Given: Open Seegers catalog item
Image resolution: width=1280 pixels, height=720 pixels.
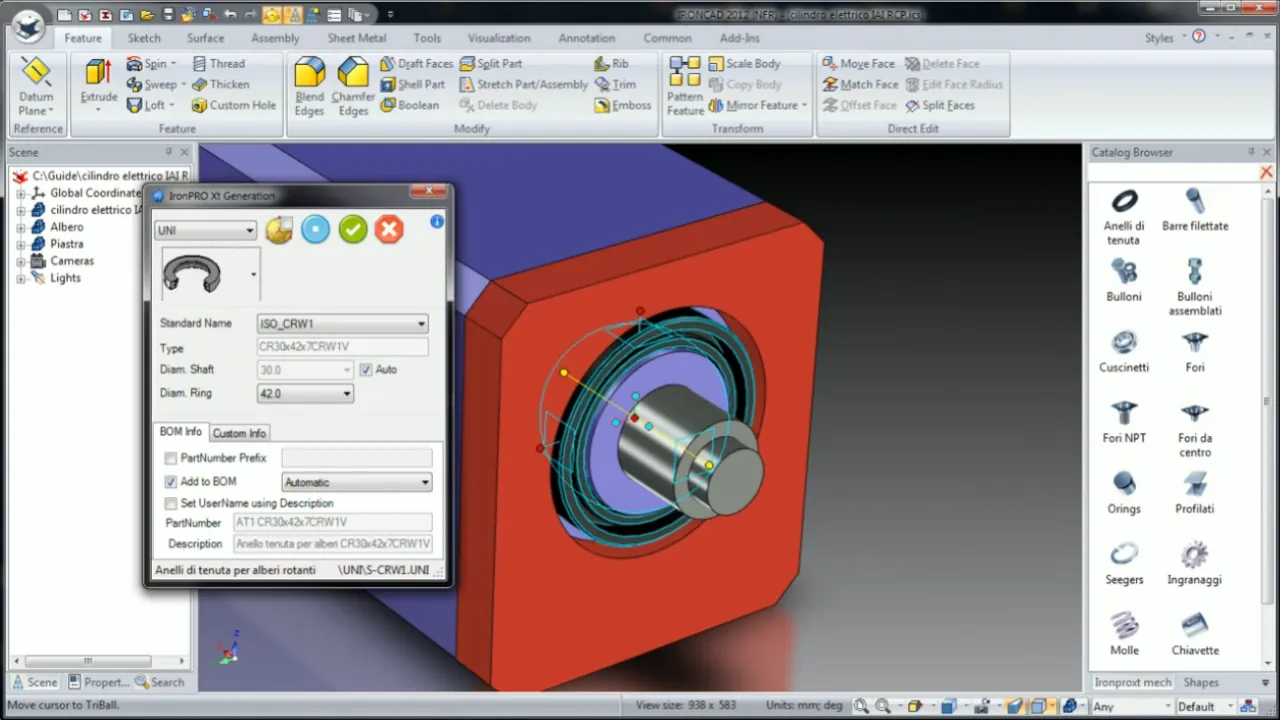Looking at the screenshot, I should pos(1124,564).
